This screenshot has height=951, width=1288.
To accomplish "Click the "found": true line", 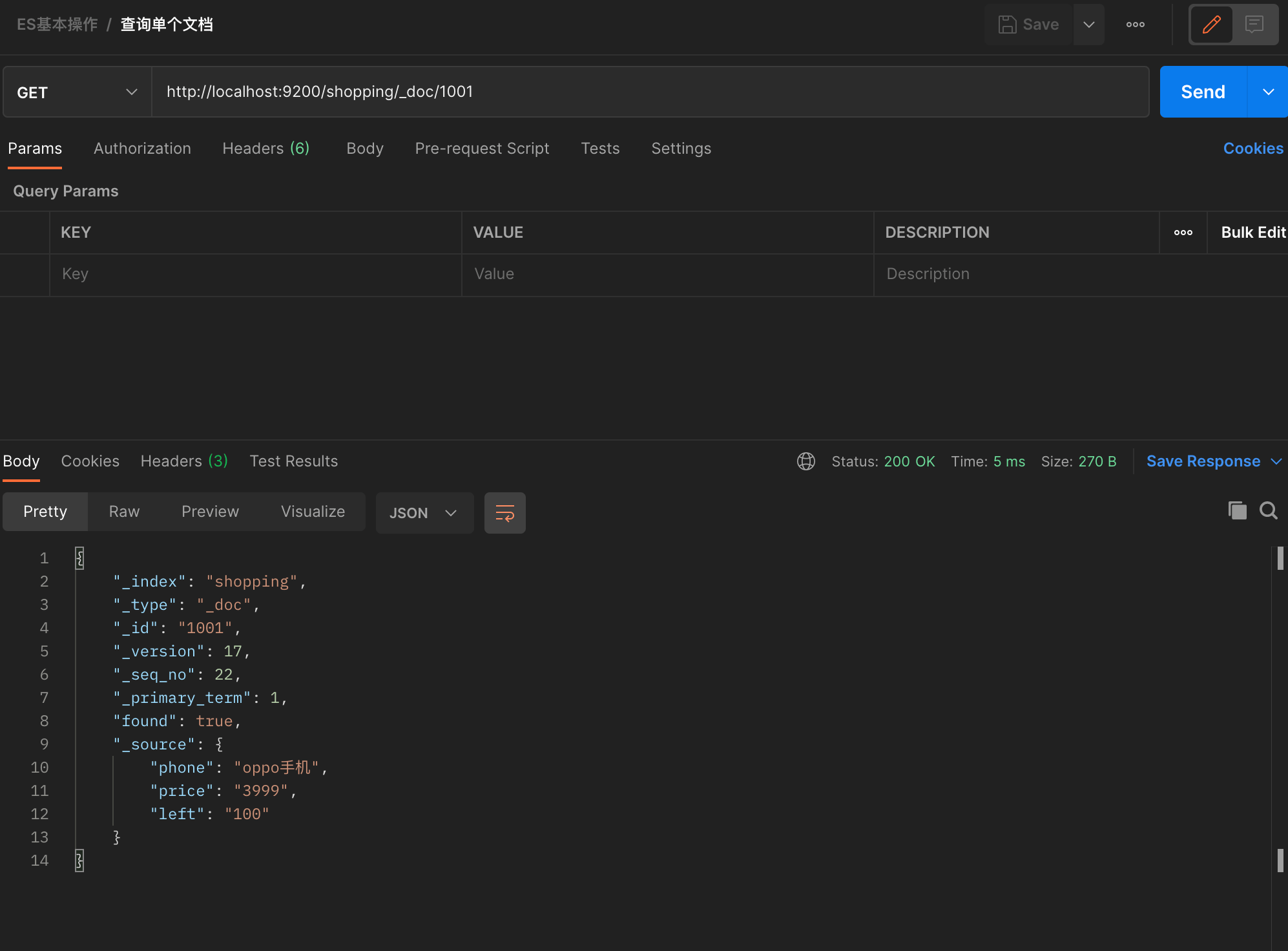I will click(177, 721).
